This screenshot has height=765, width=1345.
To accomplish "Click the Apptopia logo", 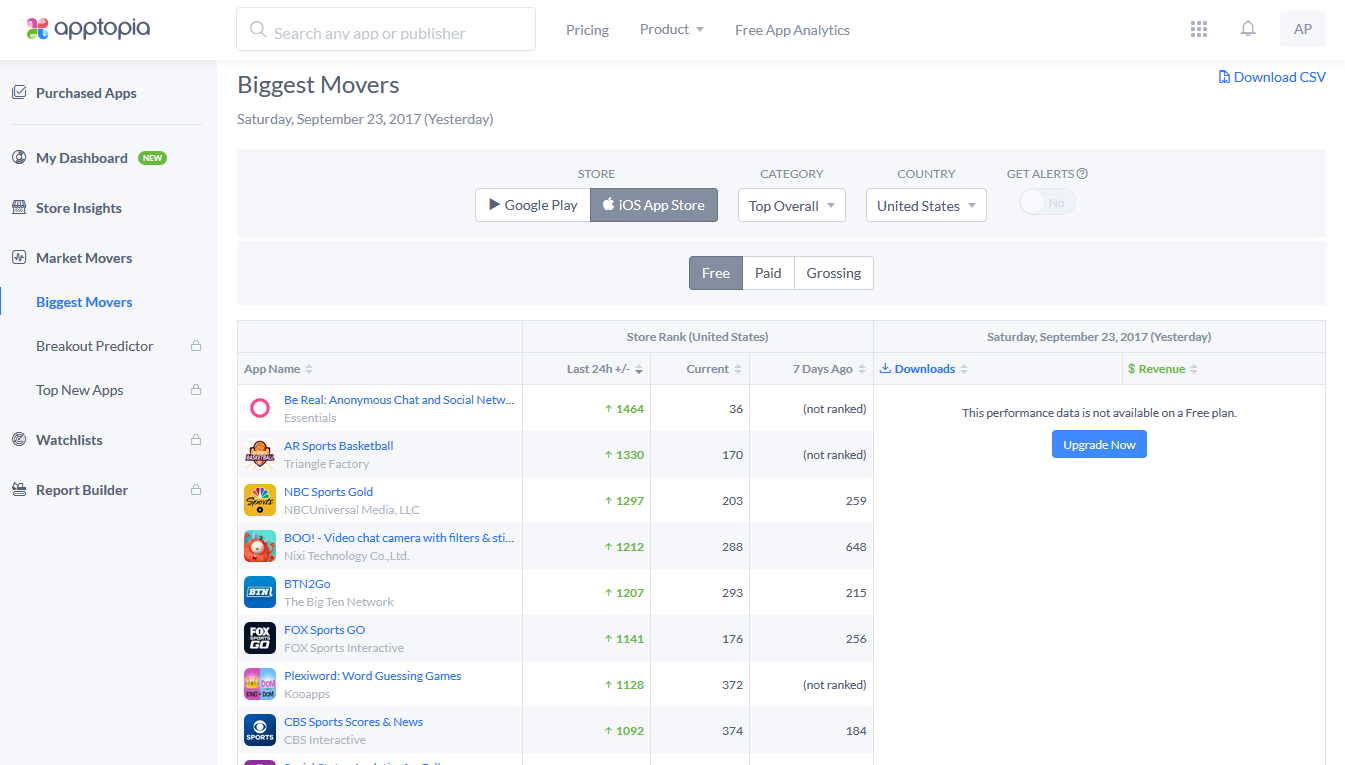I will (88, 29).
